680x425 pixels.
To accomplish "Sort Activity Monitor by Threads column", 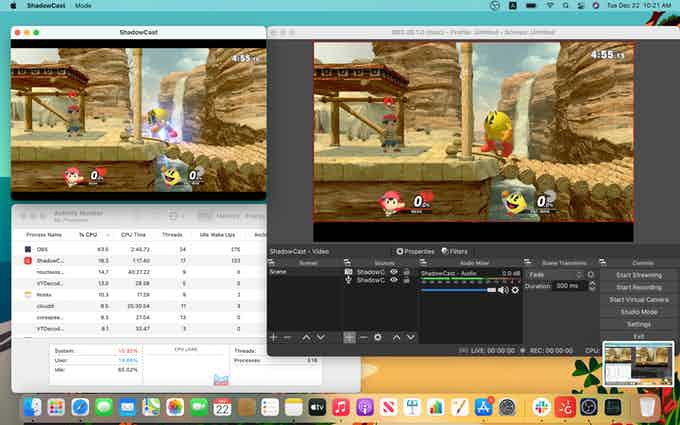I will click(x=172, y=235).
